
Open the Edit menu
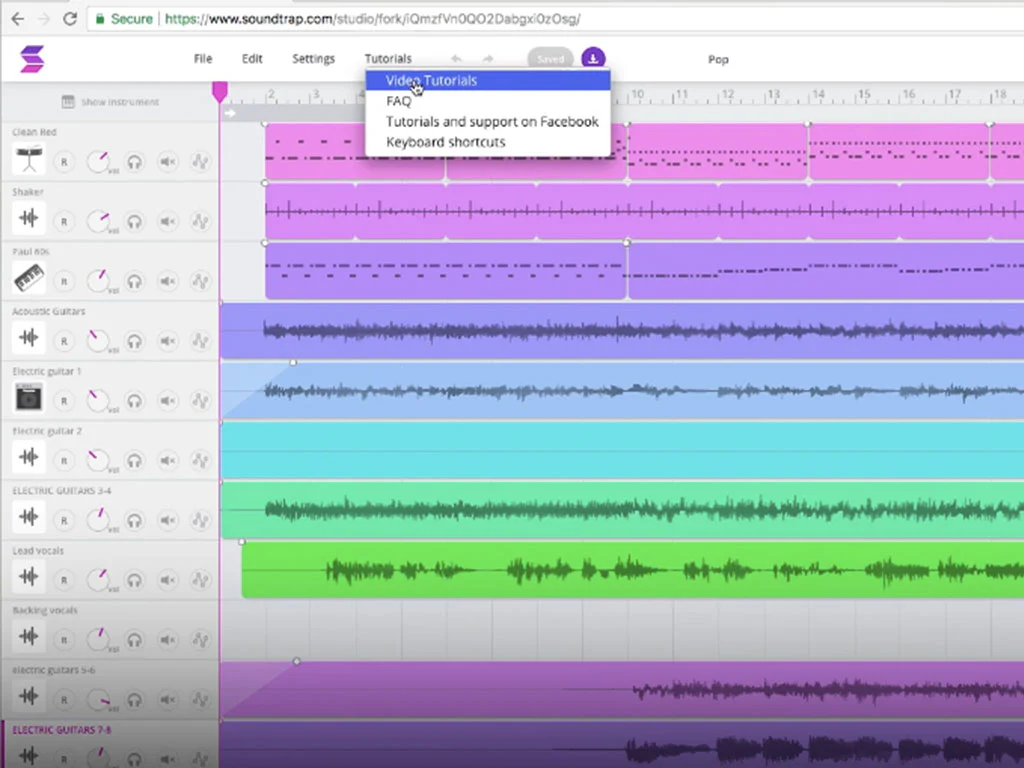tap(252, 59)
